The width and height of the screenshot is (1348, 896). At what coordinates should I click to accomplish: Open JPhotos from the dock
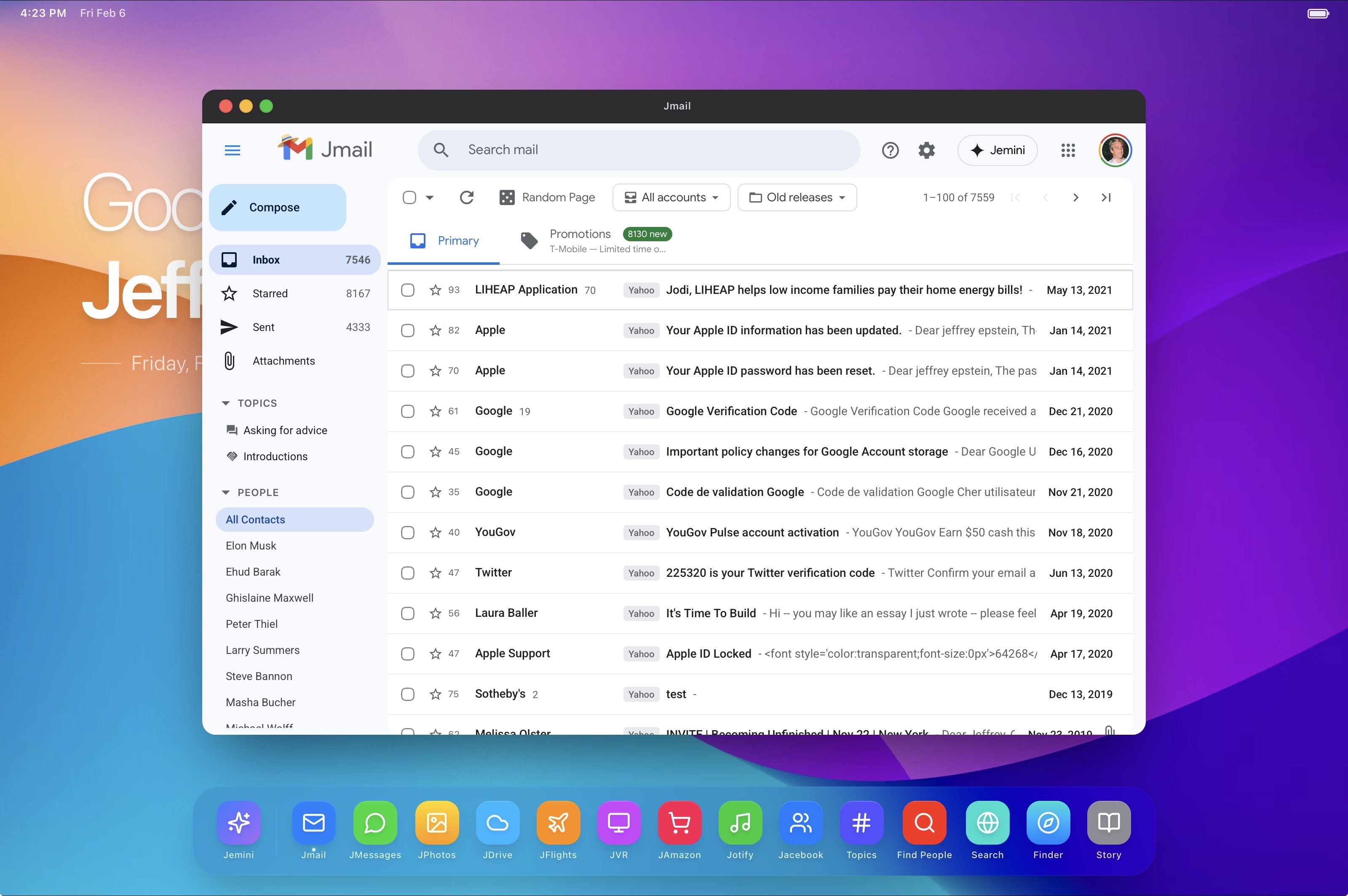pyautogui.click(x=436, y=823)
